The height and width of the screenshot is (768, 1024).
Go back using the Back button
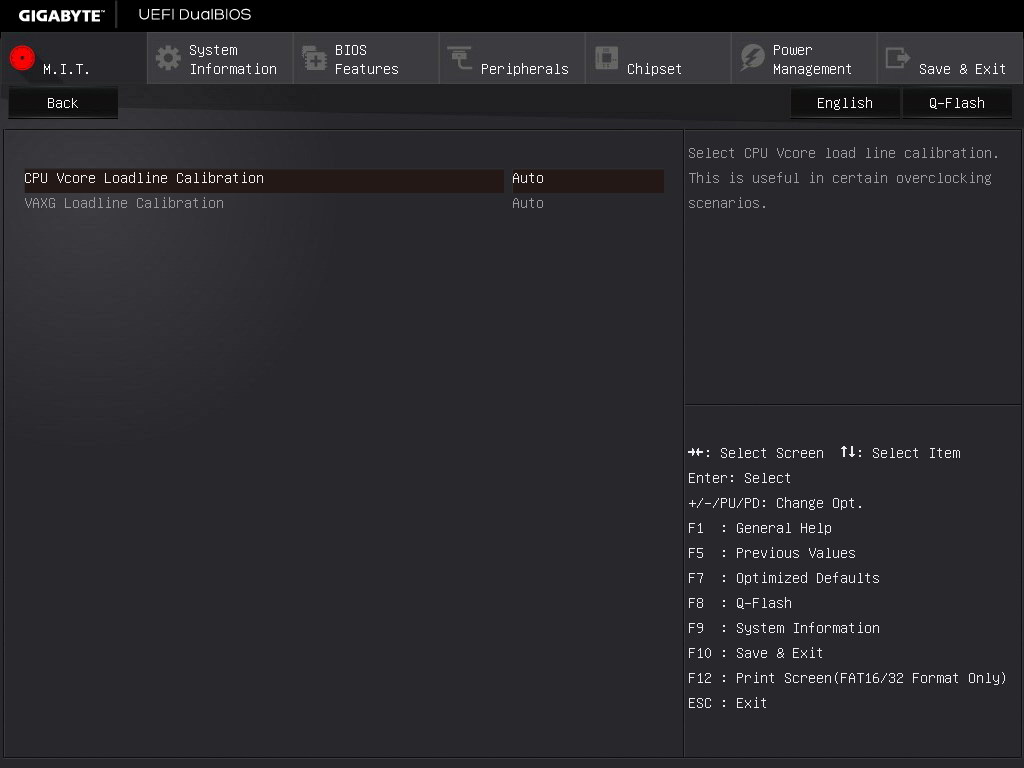pyautogui.click(x=63, y=103)
